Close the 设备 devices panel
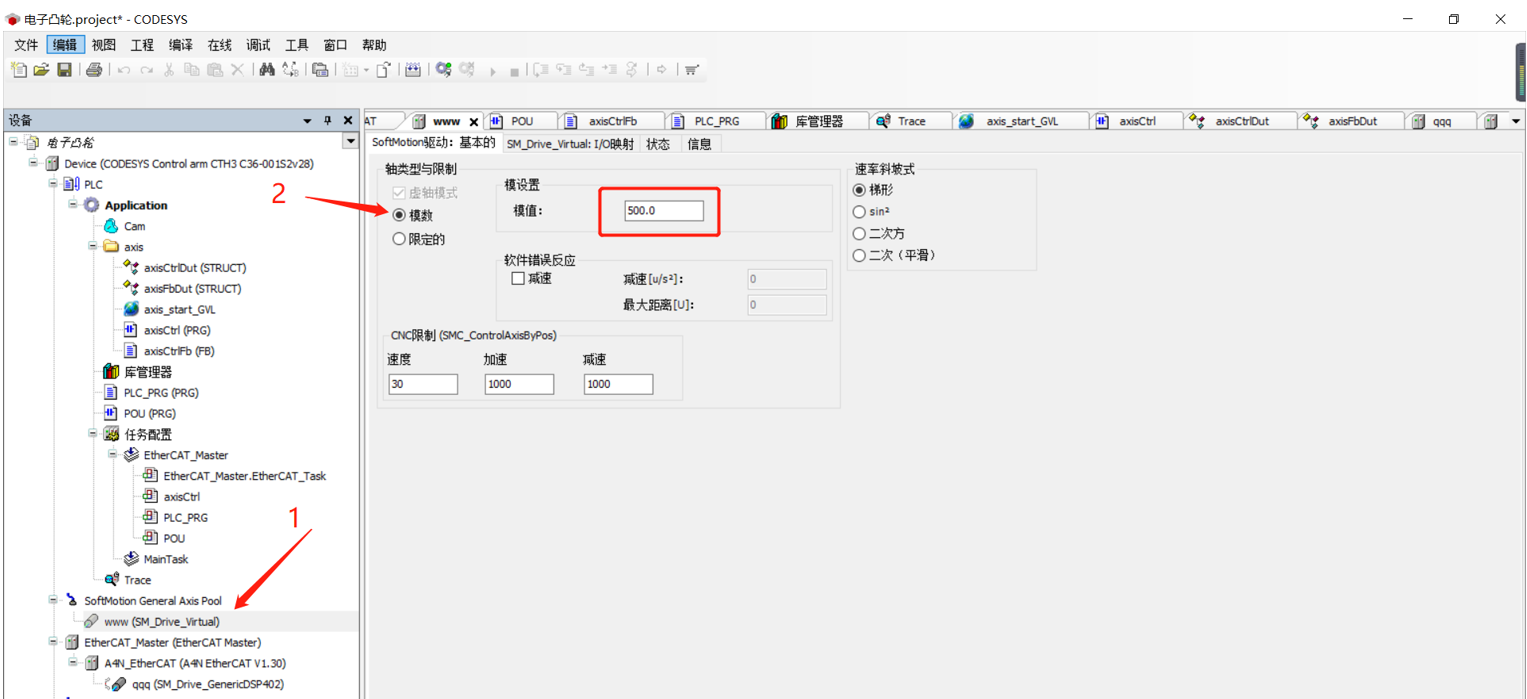The height and width of the screenshot is (699, 1527). click(348, 120)
